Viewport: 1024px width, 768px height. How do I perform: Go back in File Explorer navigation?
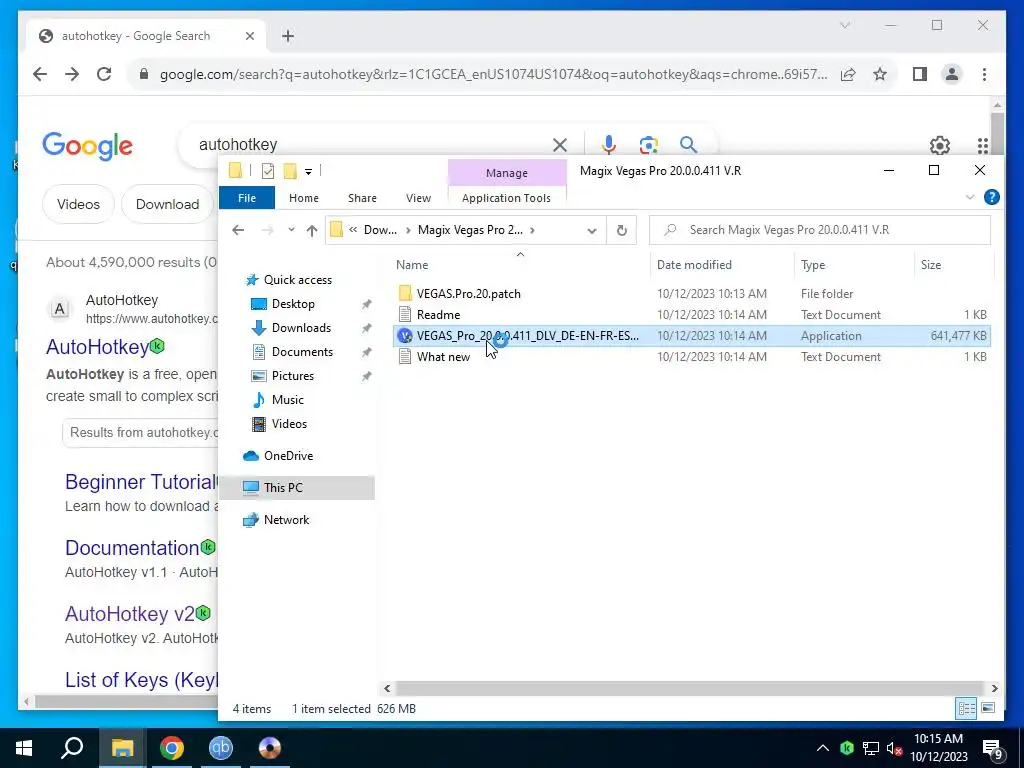tap(238, 230)
